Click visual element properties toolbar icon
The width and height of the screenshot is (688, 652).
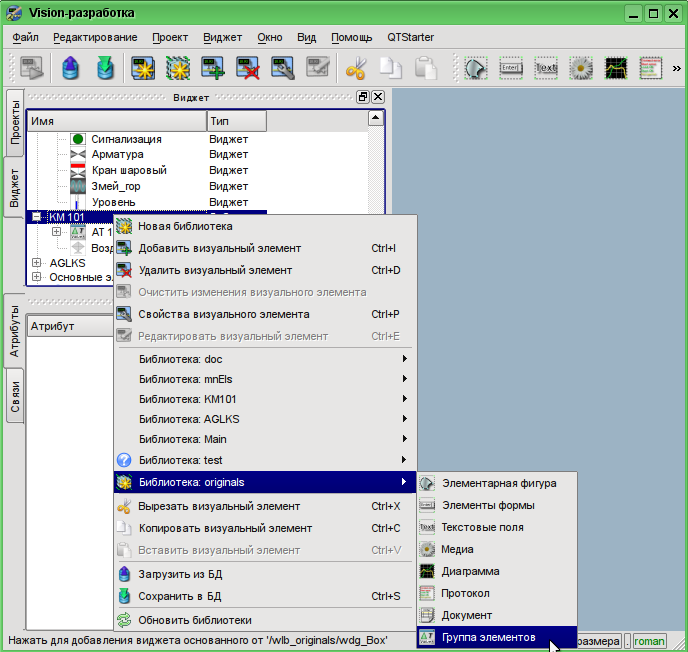[283, 68]
